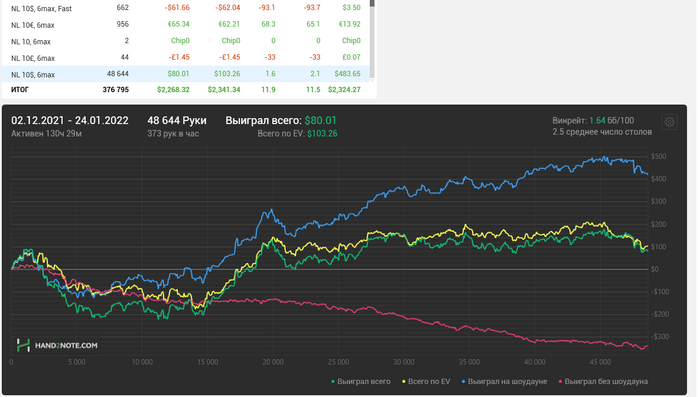Toggle 'Выиграл всего' green legend series
The height and width of the screenshot is (397, 700).
(361, 381)
